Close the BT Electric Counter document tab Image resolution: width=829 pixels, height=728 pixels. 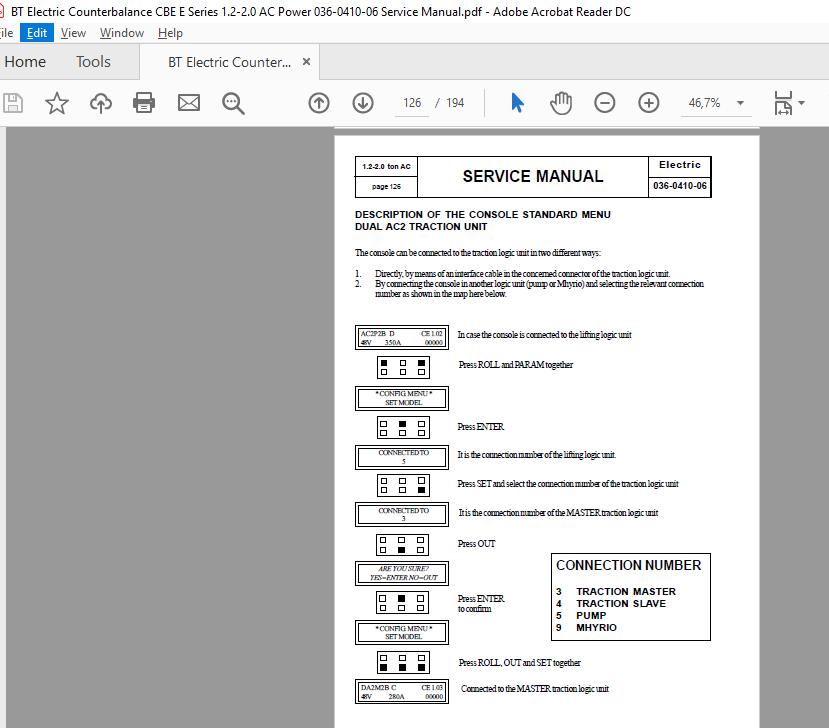(x=306, y=61)
